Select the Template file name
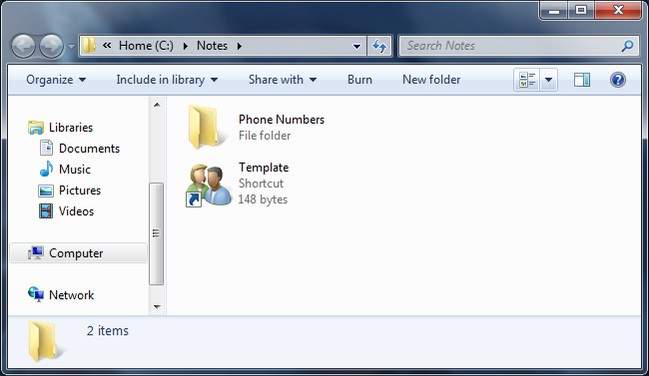 point(264,168)
